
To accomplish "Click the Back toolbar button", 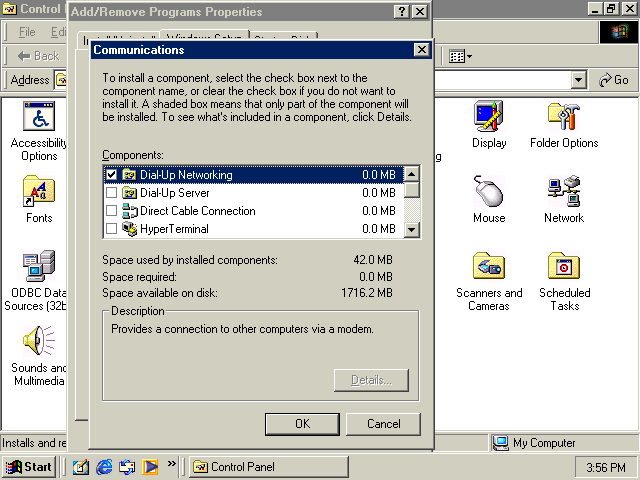I will click(x=38, y=56).
